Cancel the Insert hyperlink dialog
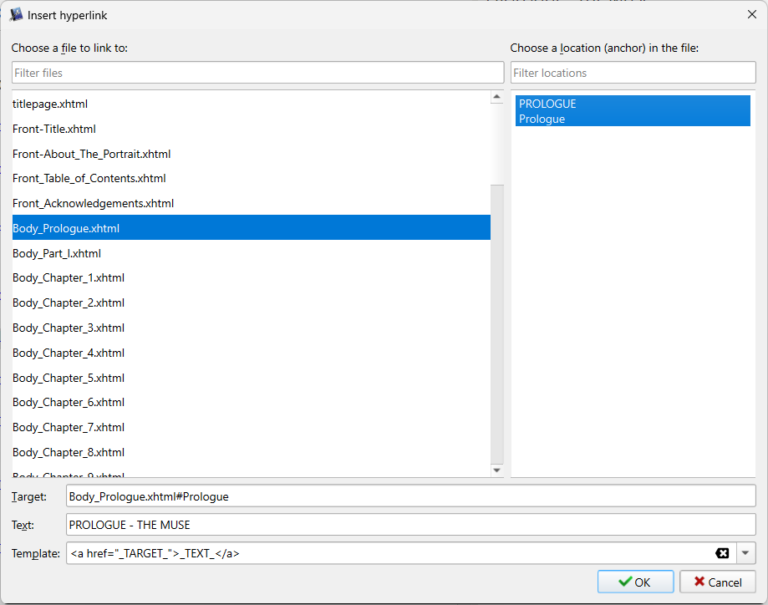The width and height of the screenshot is (768, 605). pyautogui.click(x=717, y=582)
